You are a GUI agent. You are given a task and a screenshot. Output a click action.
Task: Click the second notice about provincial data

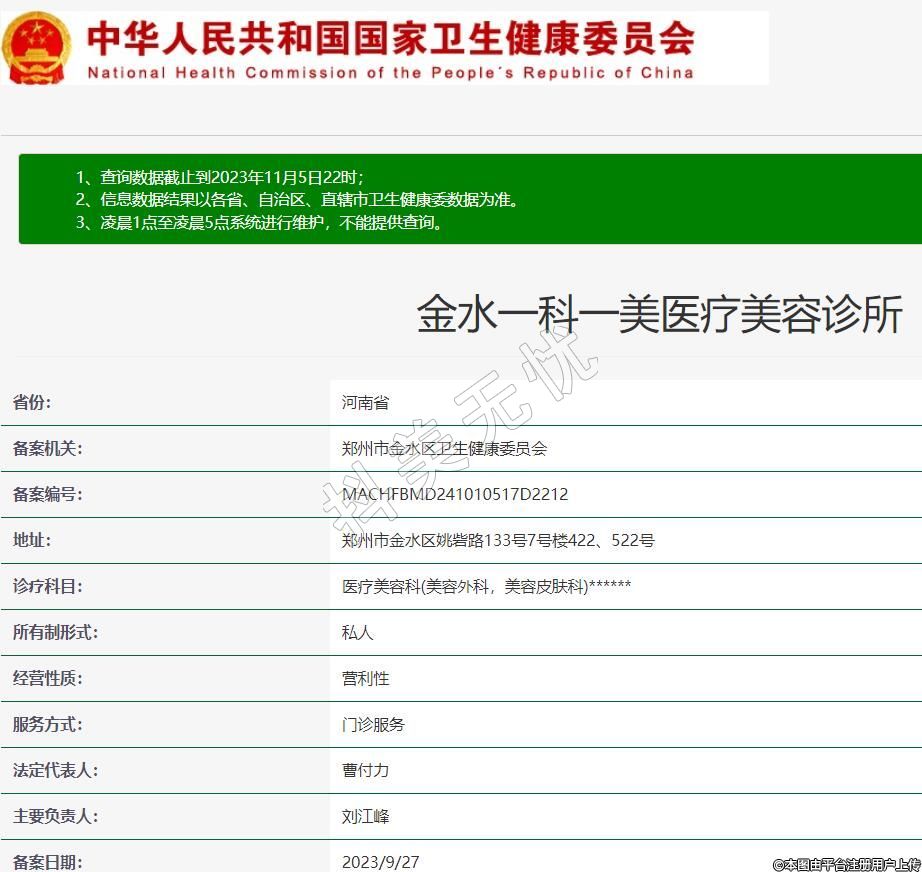[297, 200]
